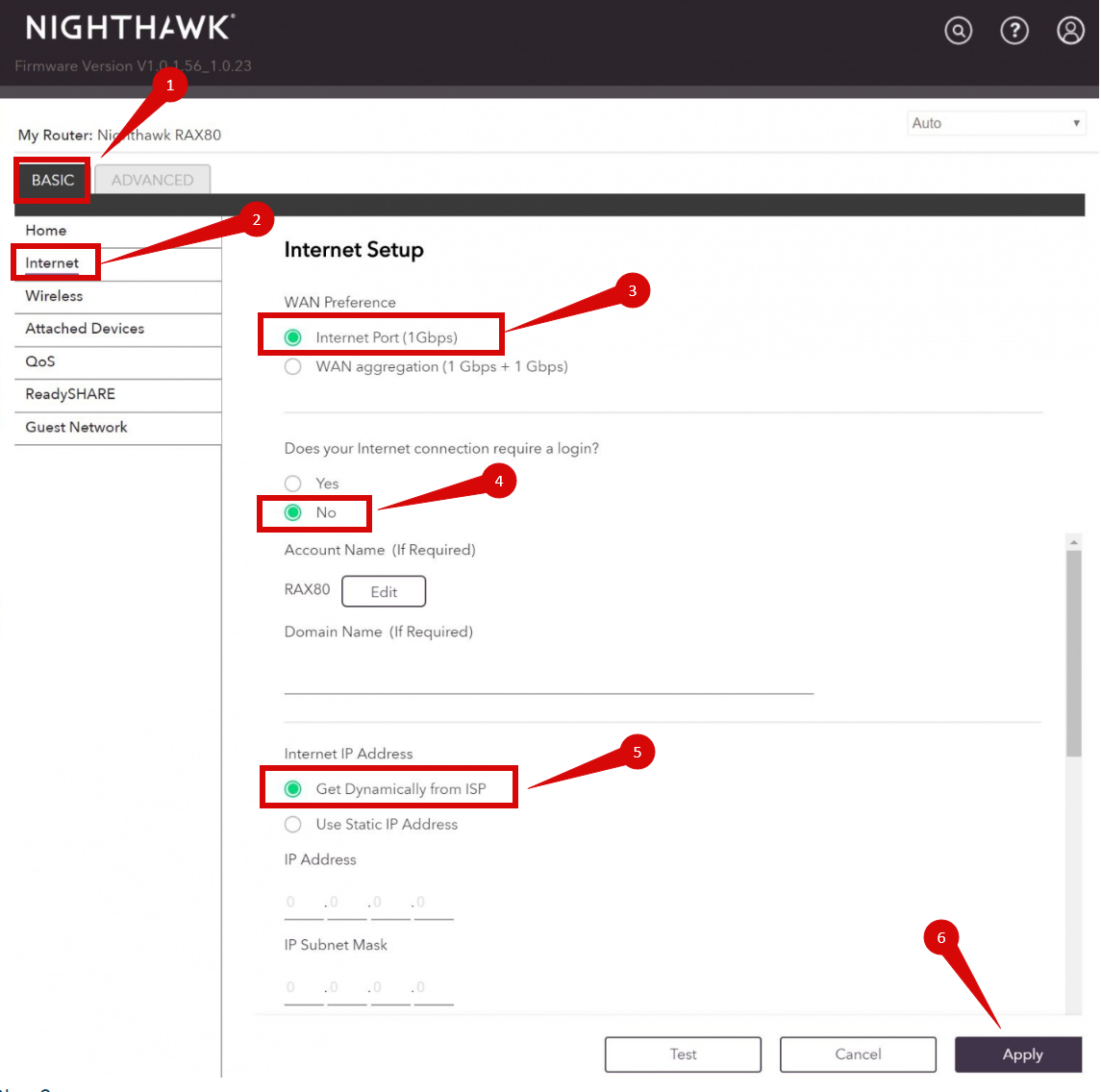Switch to the ADVANCED tab

152,180
